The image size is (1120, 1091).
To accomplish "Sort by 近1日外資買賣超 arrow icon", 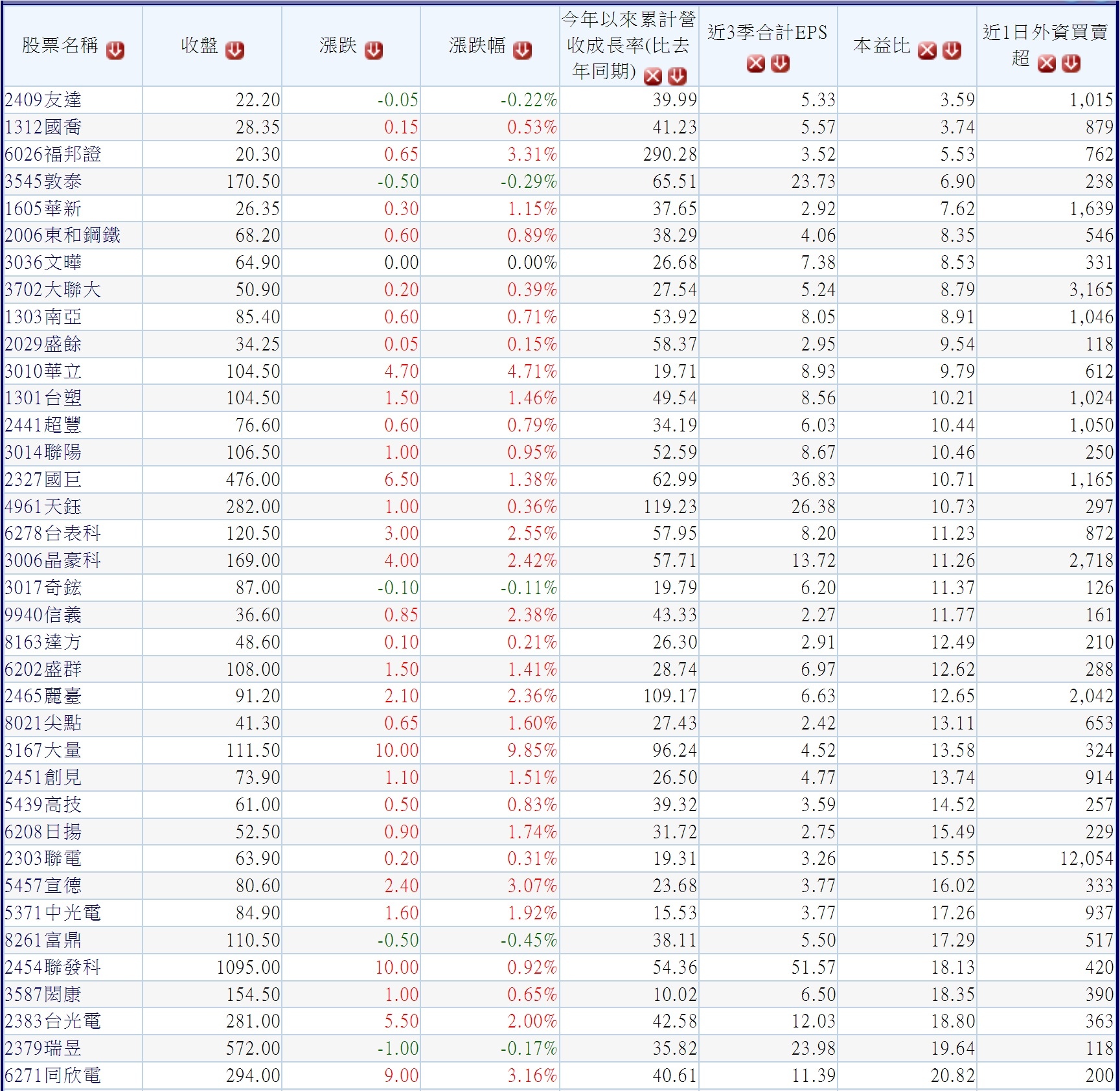I will click(x=1071, y=63).
